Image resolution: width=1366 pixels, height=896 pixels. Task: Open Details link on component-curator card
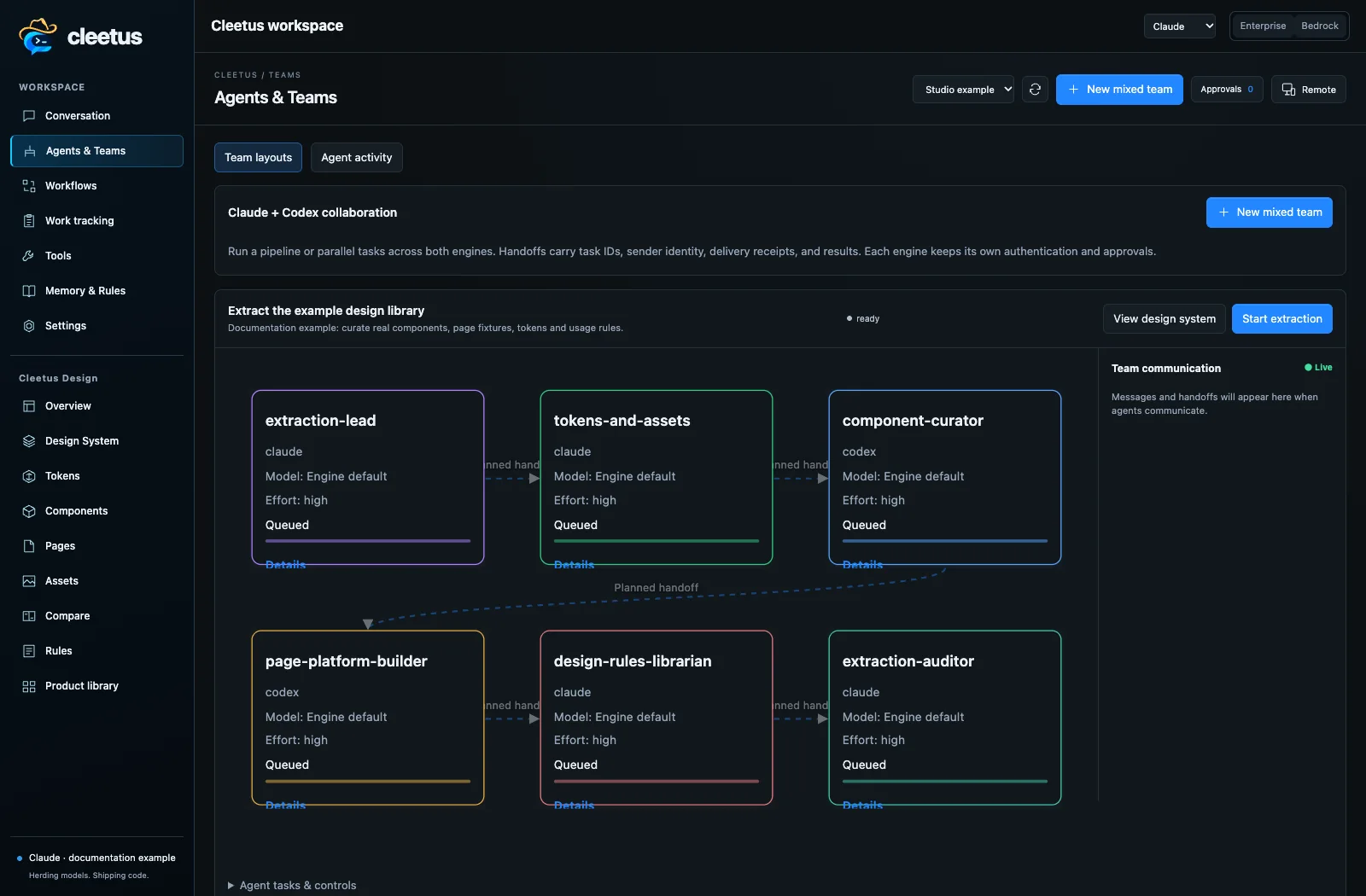click(862, 565)
